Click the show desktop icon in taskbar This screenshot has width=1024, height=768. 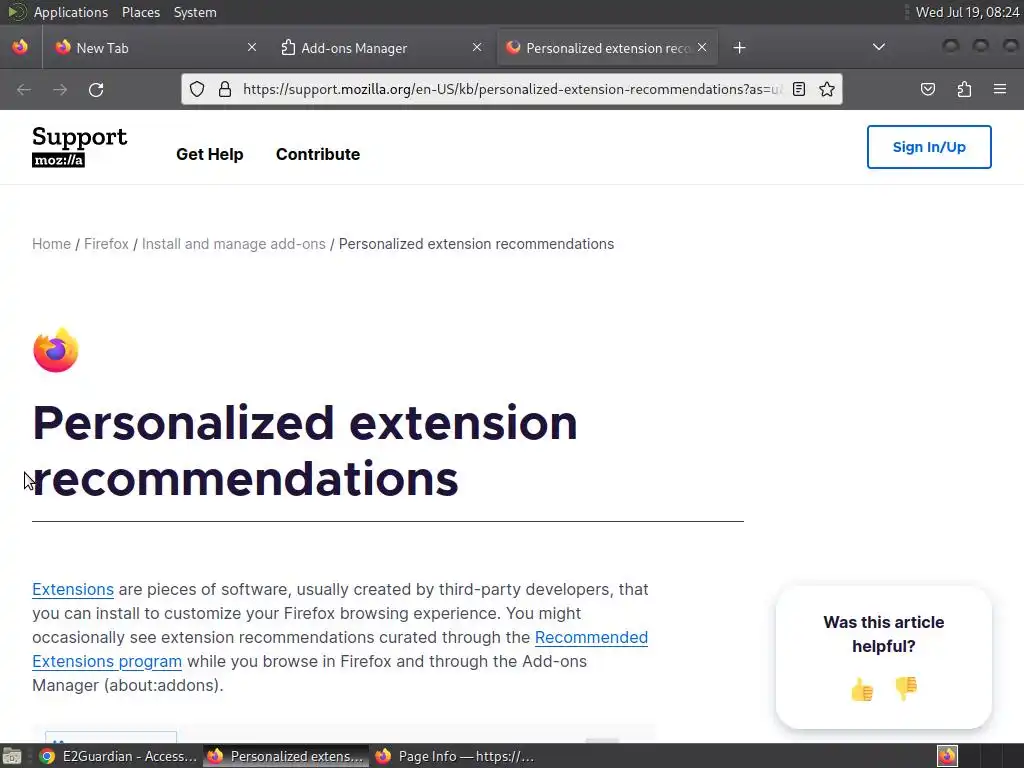pos(12,756)
